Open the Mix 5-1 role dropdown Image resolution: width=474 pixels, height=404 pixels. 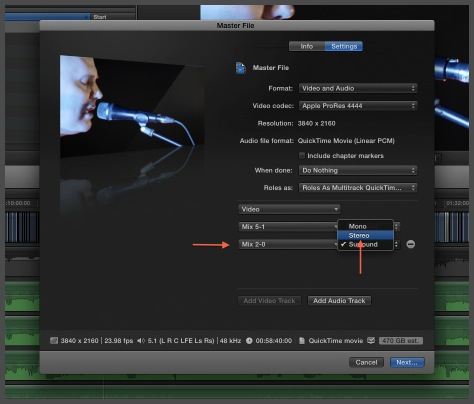(x=288, y=227)
